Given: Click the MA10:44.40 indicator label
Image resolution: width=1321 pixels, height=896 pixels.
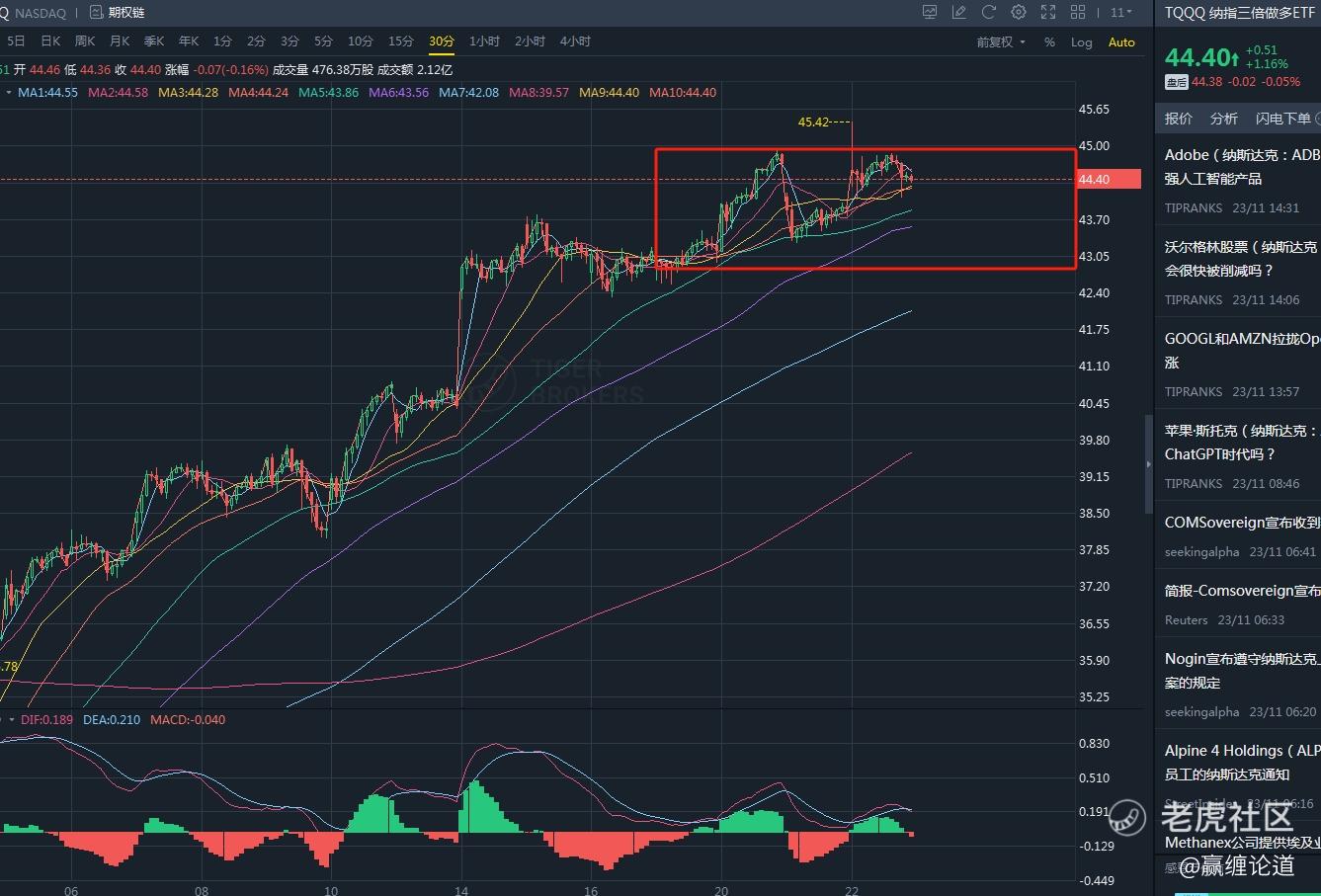Looking at the screenshot, I should 683,93.
